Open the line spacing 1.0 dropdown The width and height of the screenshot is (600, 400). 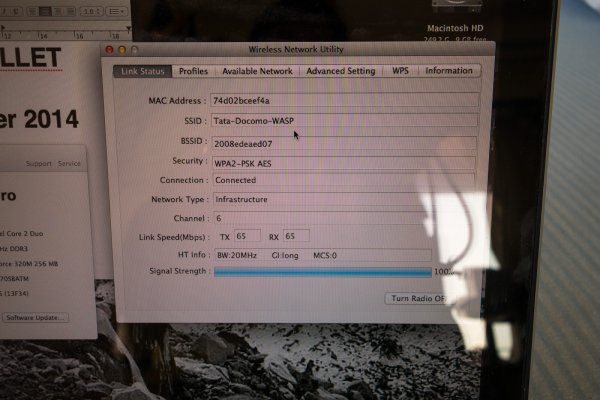[91, 11]
